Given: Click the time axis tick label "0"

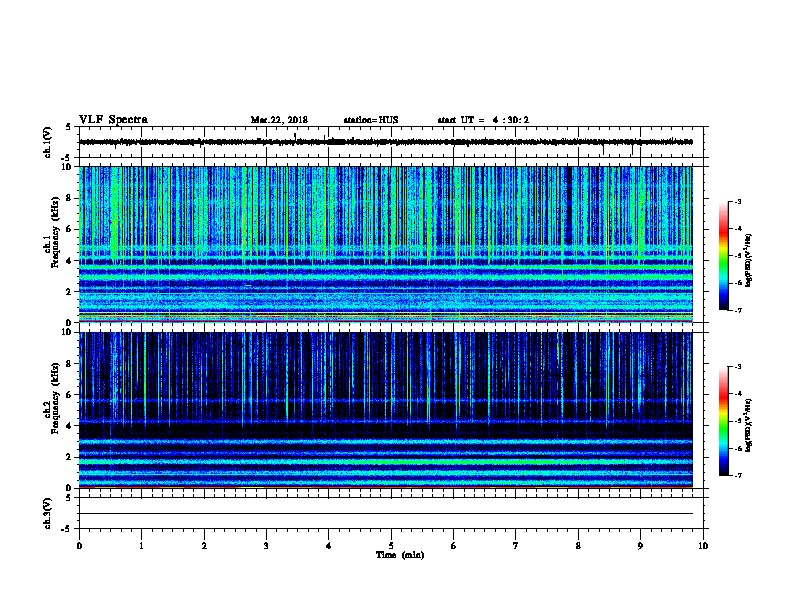Looking at the screenshot, I should [79, 546].
